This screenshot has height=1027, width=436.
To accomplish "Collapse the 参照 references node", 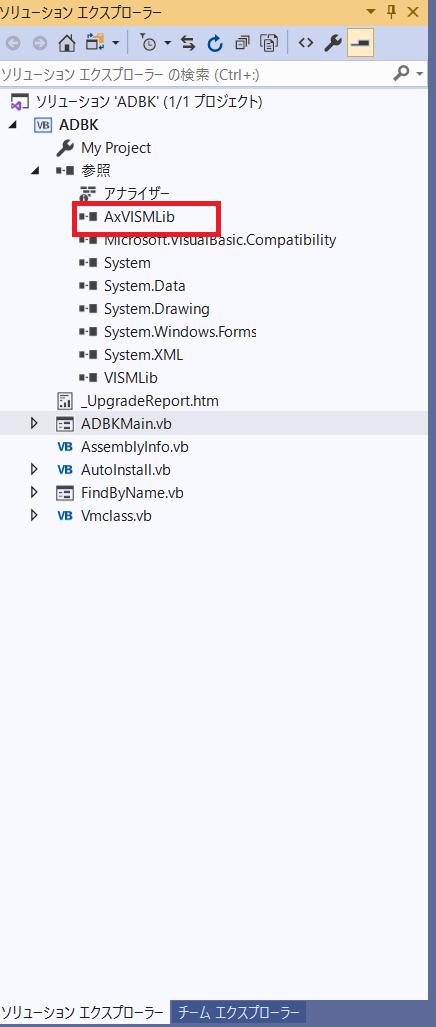I will (35, 171).
